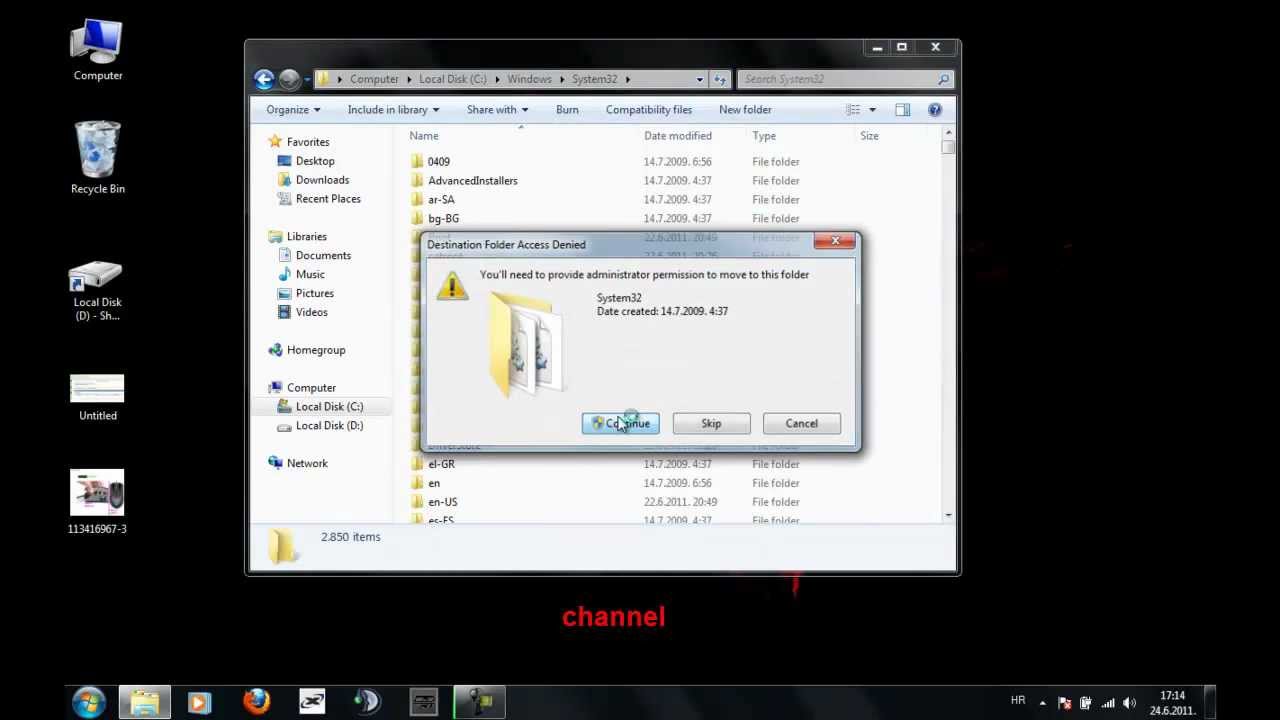Viewport: 1280px width, 720px height.
Task: Open Windows Media Player from the taskbar
Action: click(200, 700)
